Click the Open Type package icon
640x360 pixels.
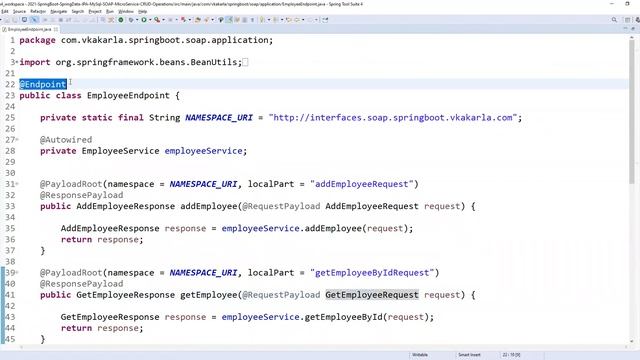tap(198, 20)
